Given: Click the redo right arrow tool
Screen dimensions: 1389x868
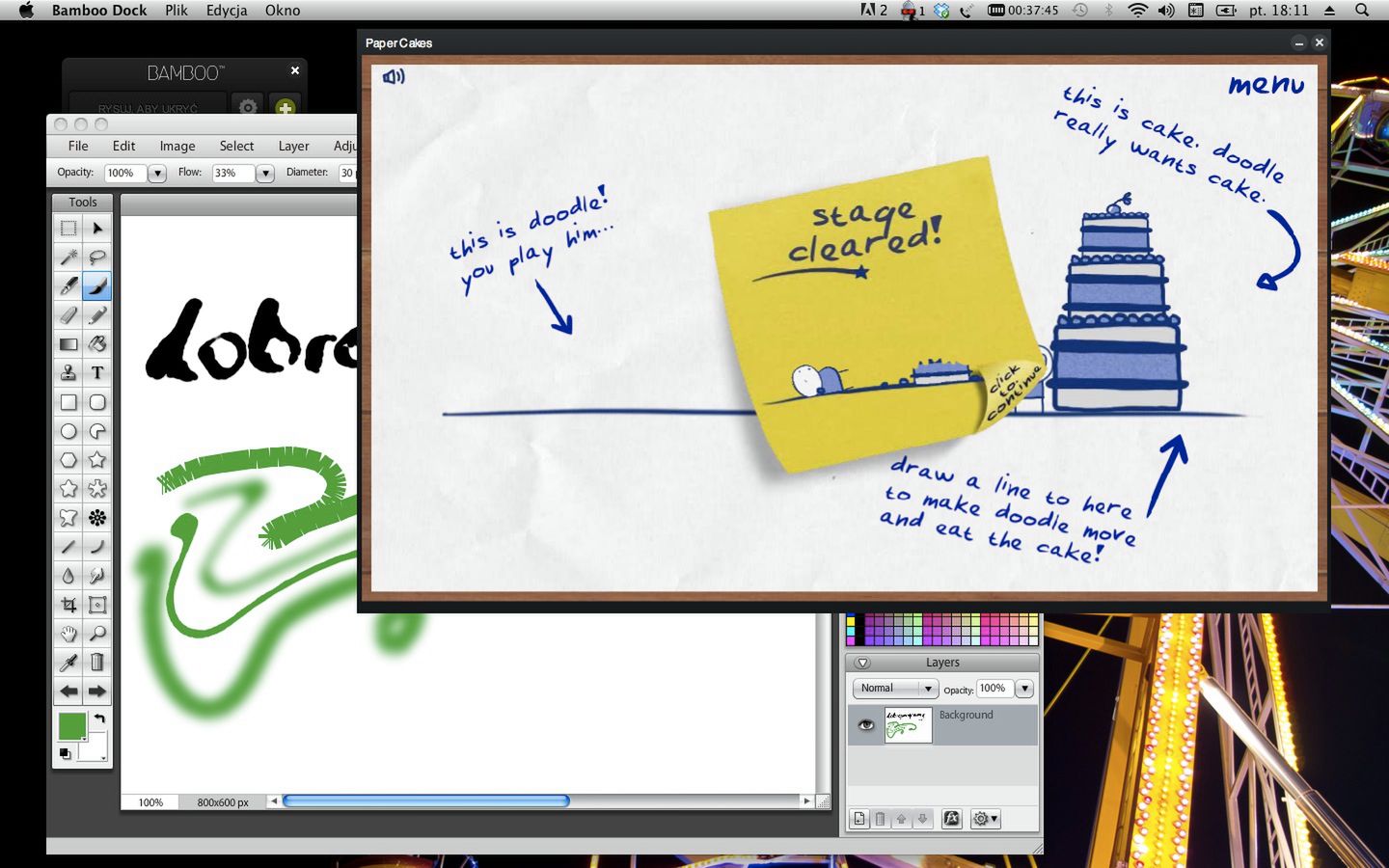Looking at the screenshot, I should pyautogui.click(x=97, y=692).
